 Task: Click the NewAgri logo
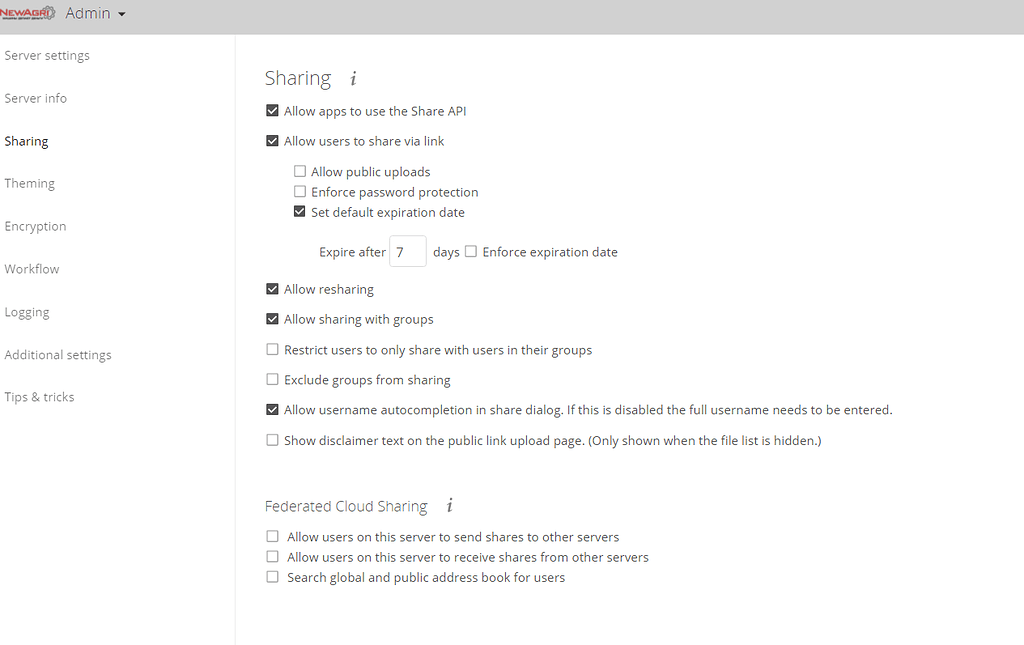(x=29, y=13)
